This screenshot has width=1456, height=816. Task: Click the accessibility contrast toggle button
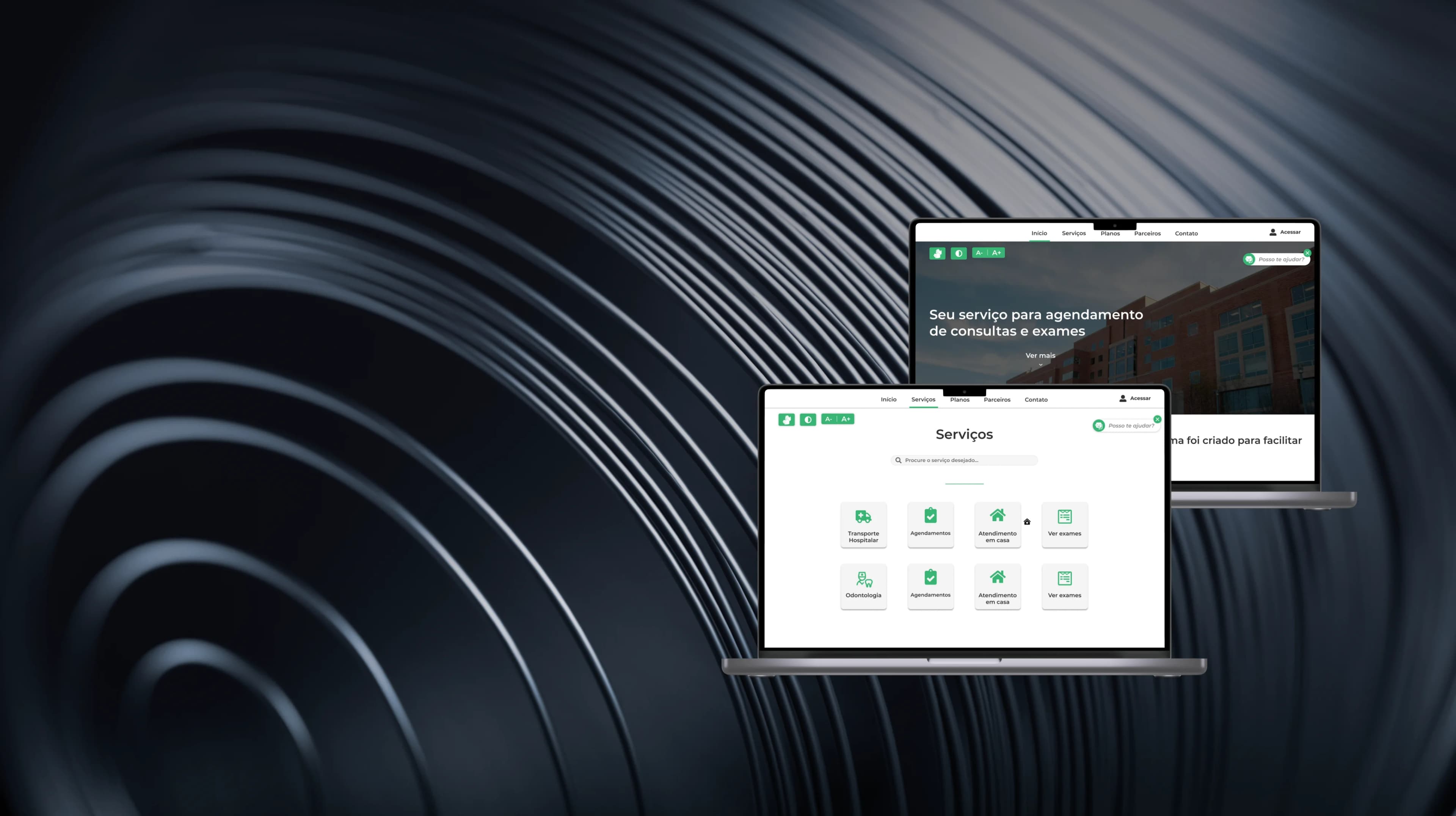(808, 419)
